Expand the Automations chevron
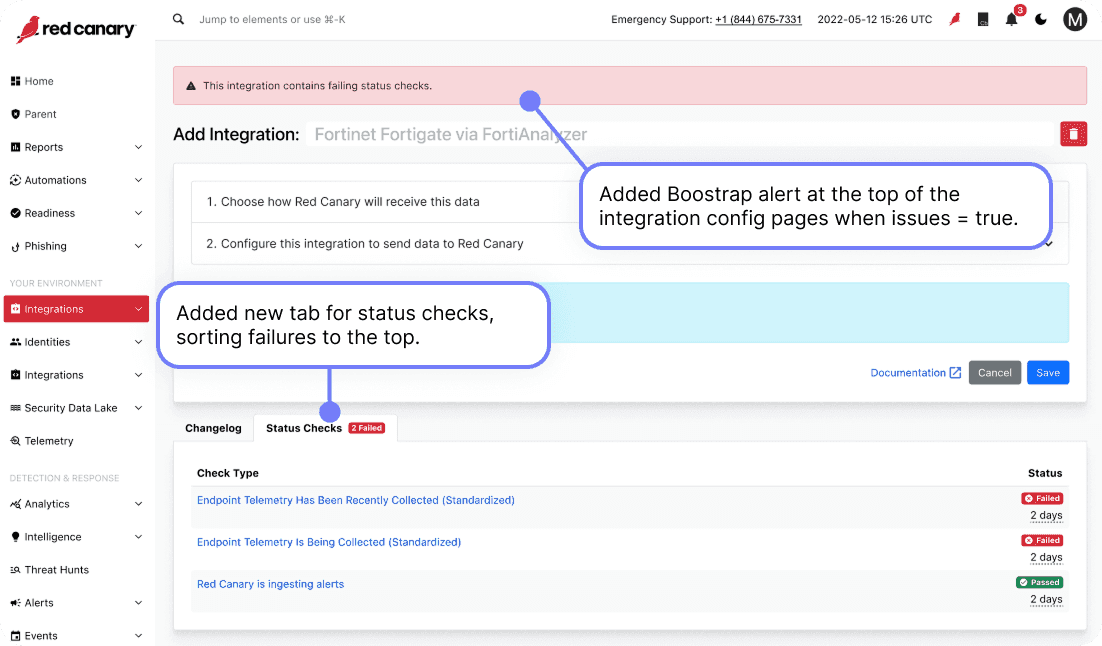 (138, 180)
